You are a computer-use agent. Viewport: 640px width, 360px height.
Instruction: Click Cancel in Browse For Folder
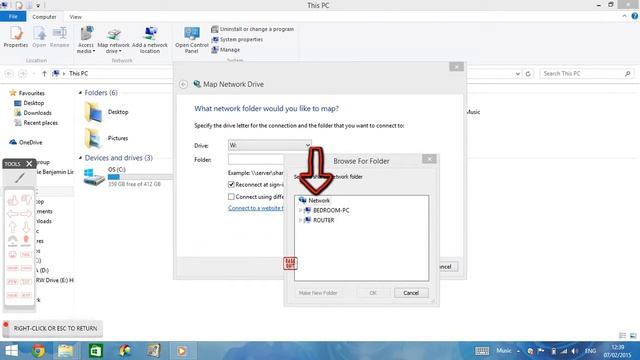(411, 293)
